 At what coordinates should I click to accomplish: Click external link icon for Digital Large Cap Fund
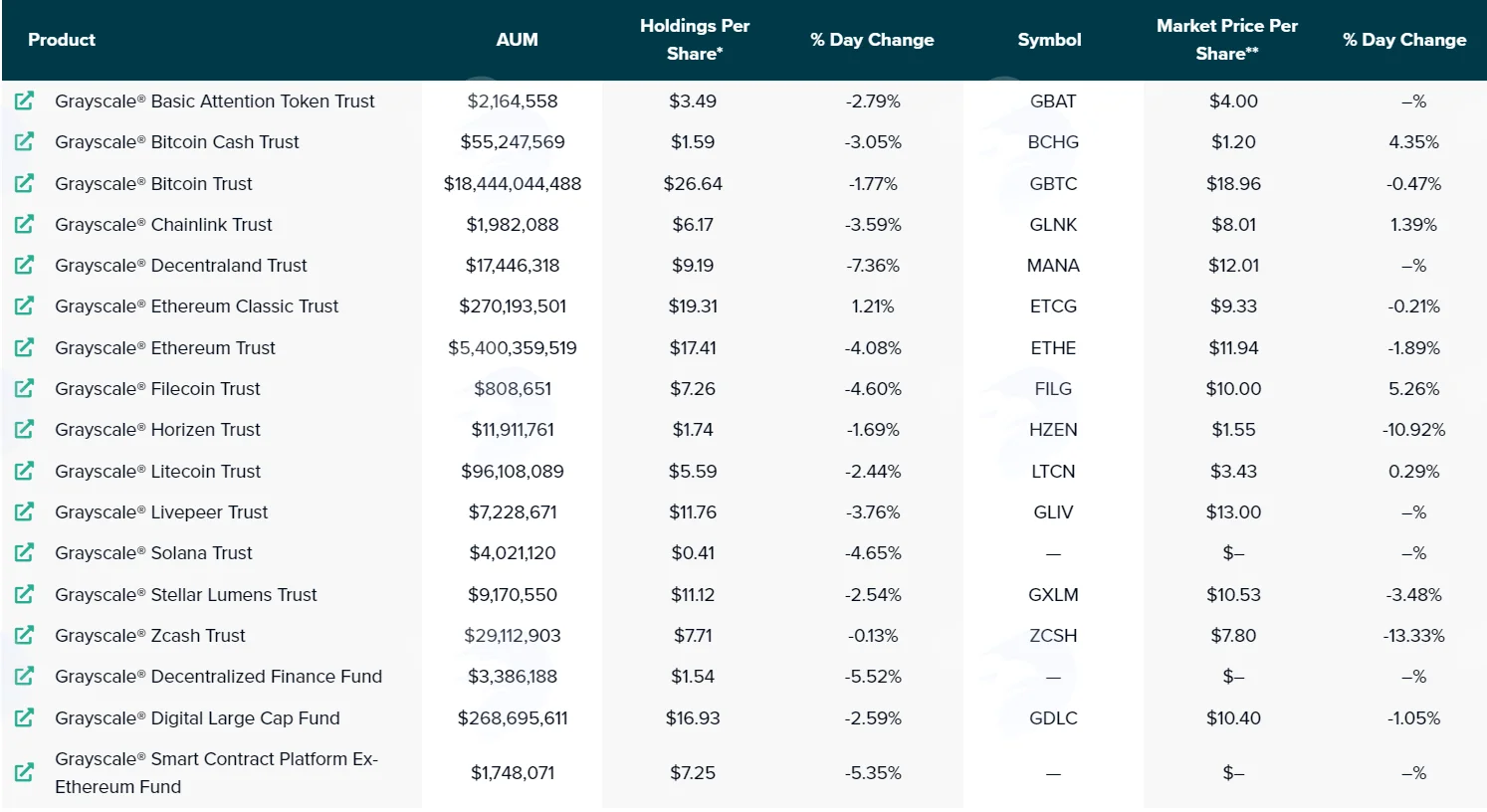point(25,717)
